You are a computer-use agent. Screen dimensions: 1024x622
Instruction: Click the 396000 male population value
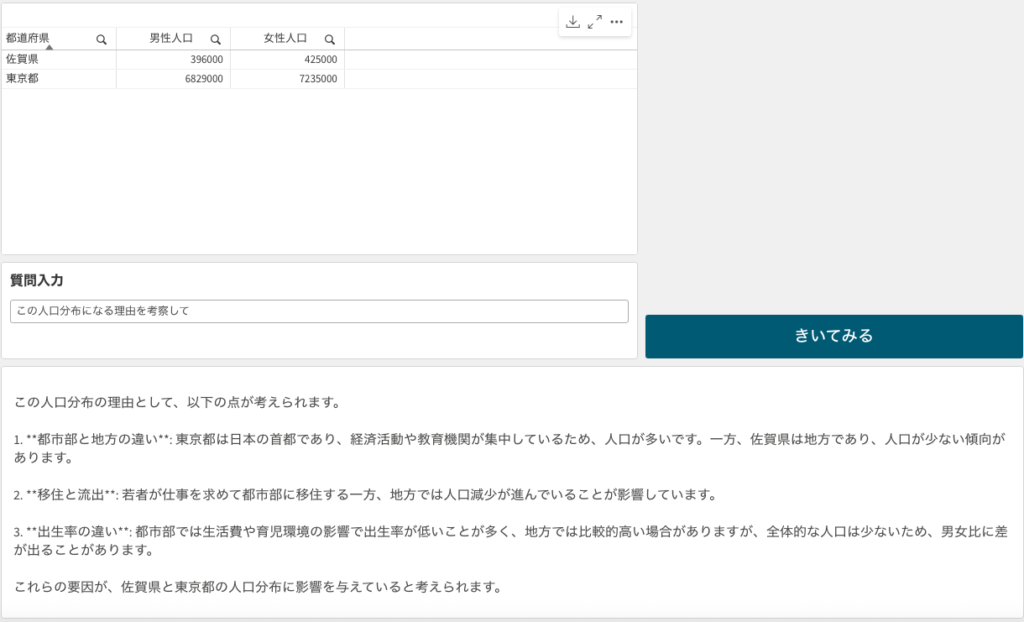point(206,59)
